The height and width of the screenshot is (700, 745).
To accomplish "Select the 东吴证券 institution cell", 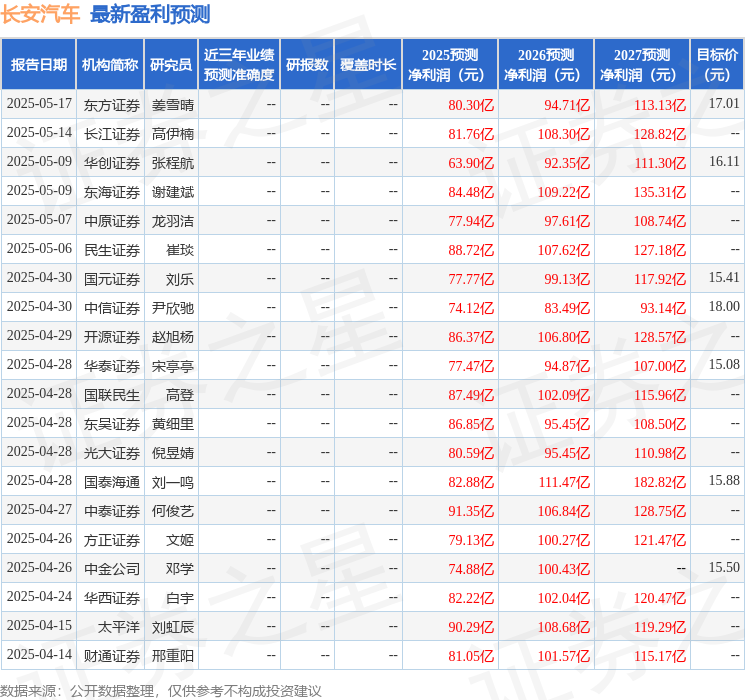I will pos(112,424).
